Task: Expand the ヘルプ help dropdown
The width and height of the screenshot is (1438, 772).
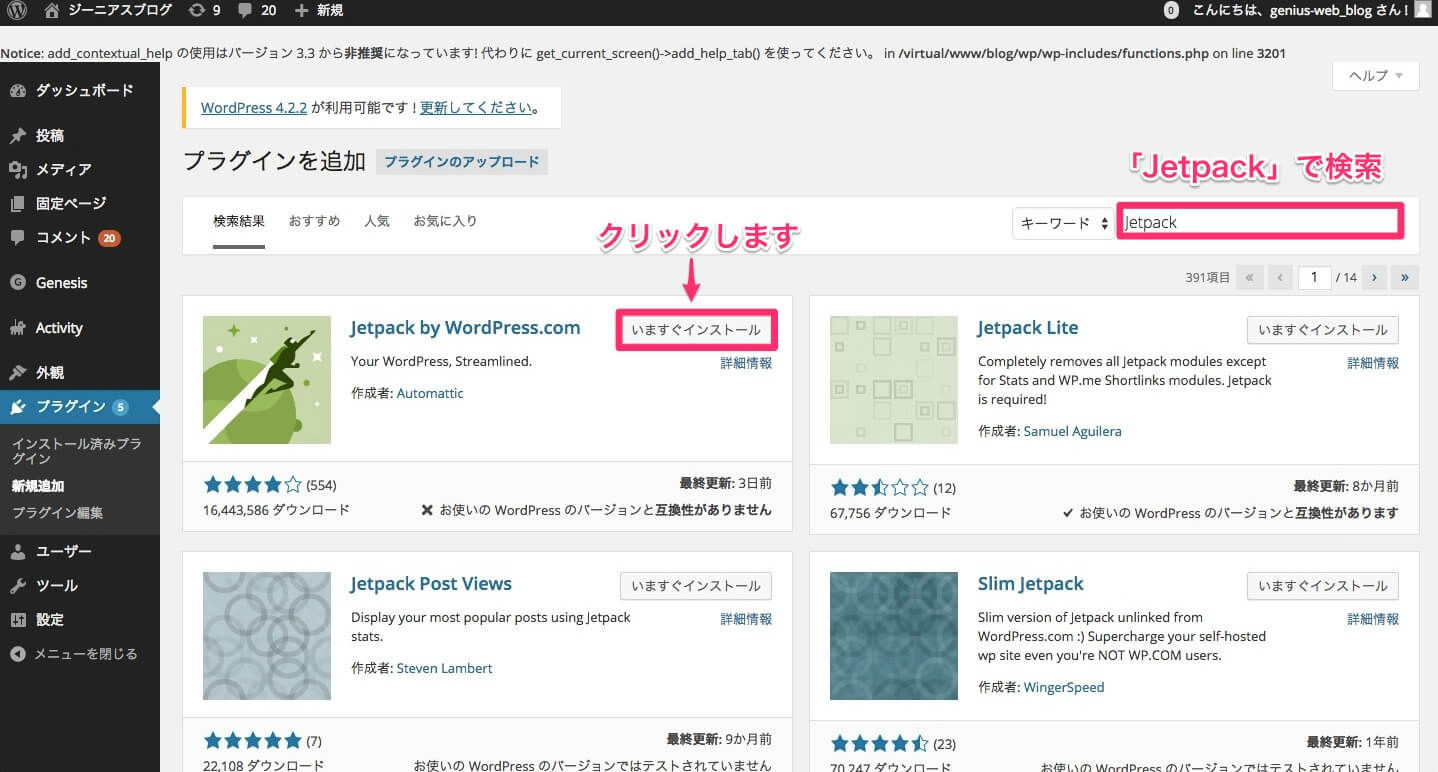Action: (x=1376, y=76)
